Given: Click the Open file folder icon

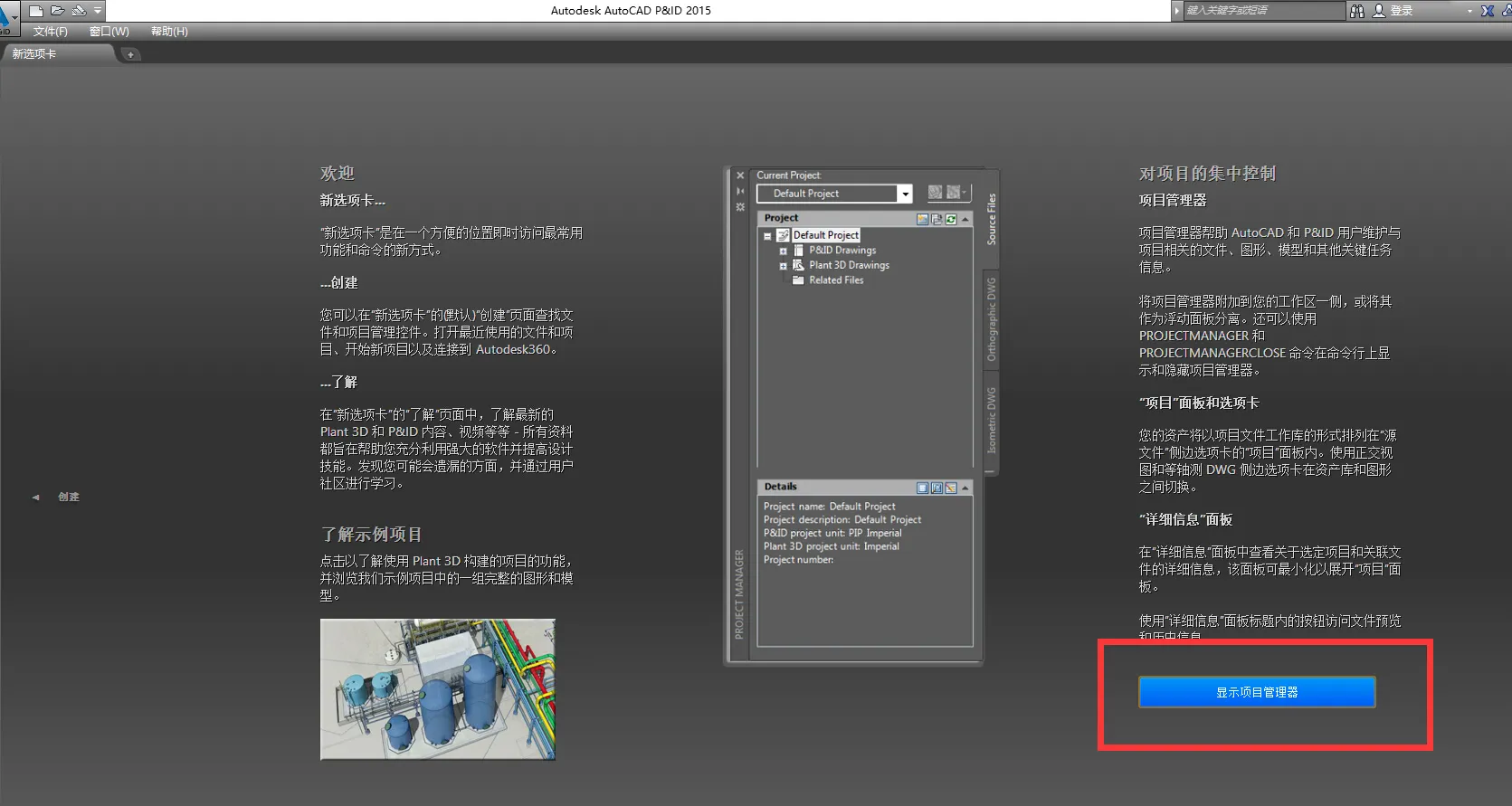Looking at the screenshot, I should click(x=58, y=11).
